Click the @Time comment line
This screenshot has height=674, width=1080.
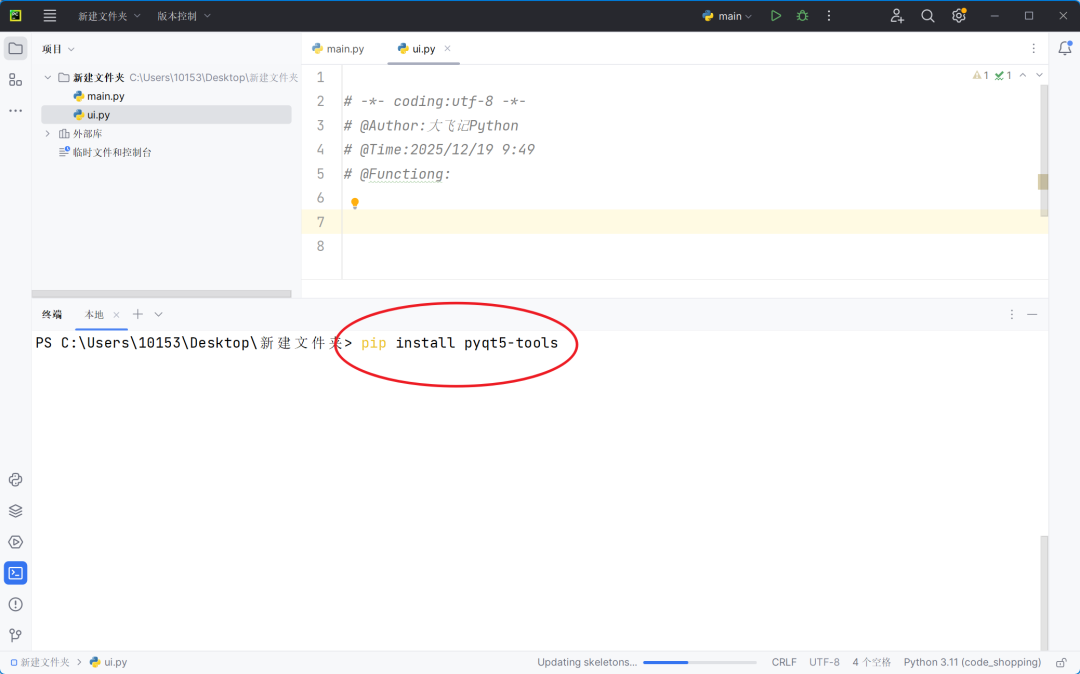(x=439, y=149)
